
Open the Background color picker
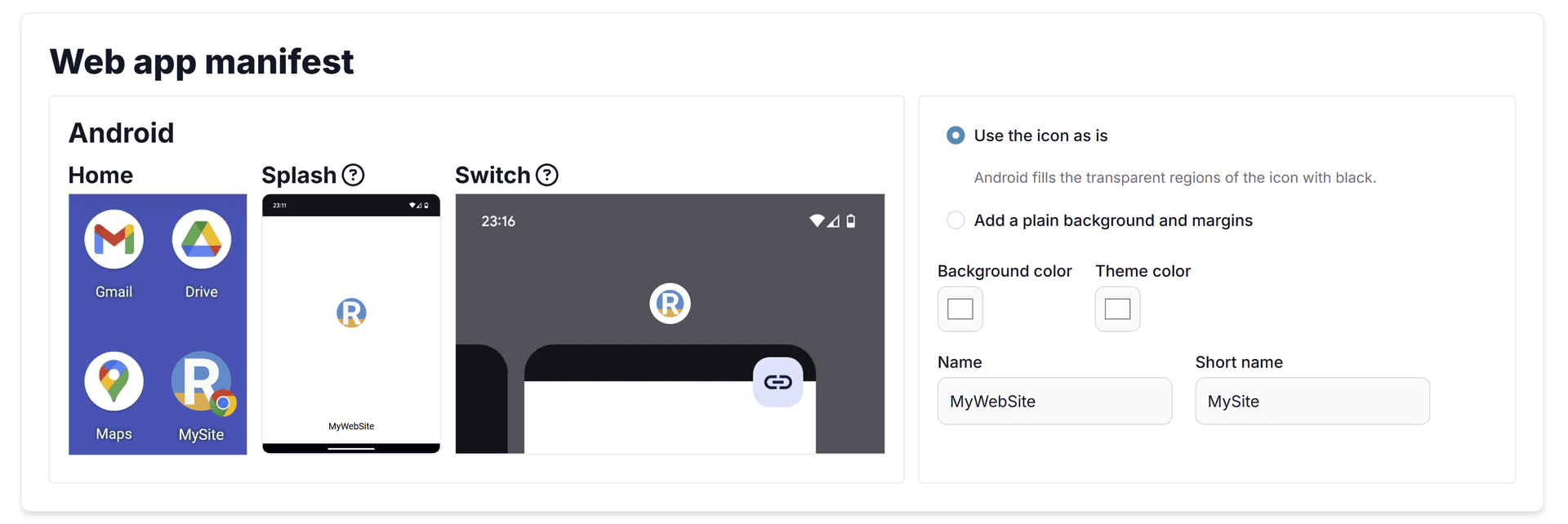[960, 309]
